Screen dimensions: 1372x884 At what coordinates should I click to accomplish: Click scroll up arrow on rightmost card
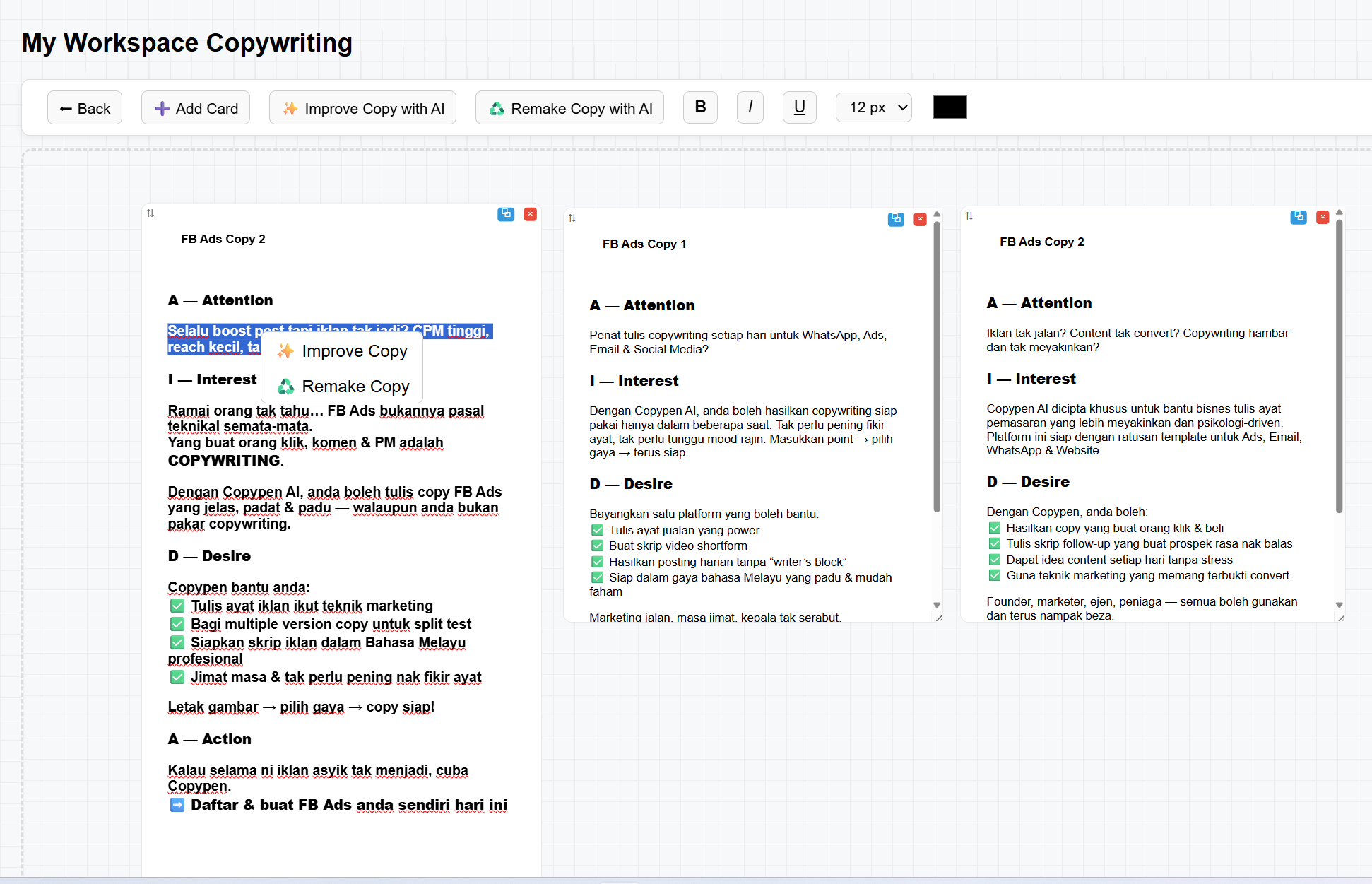coord(1339,212)
